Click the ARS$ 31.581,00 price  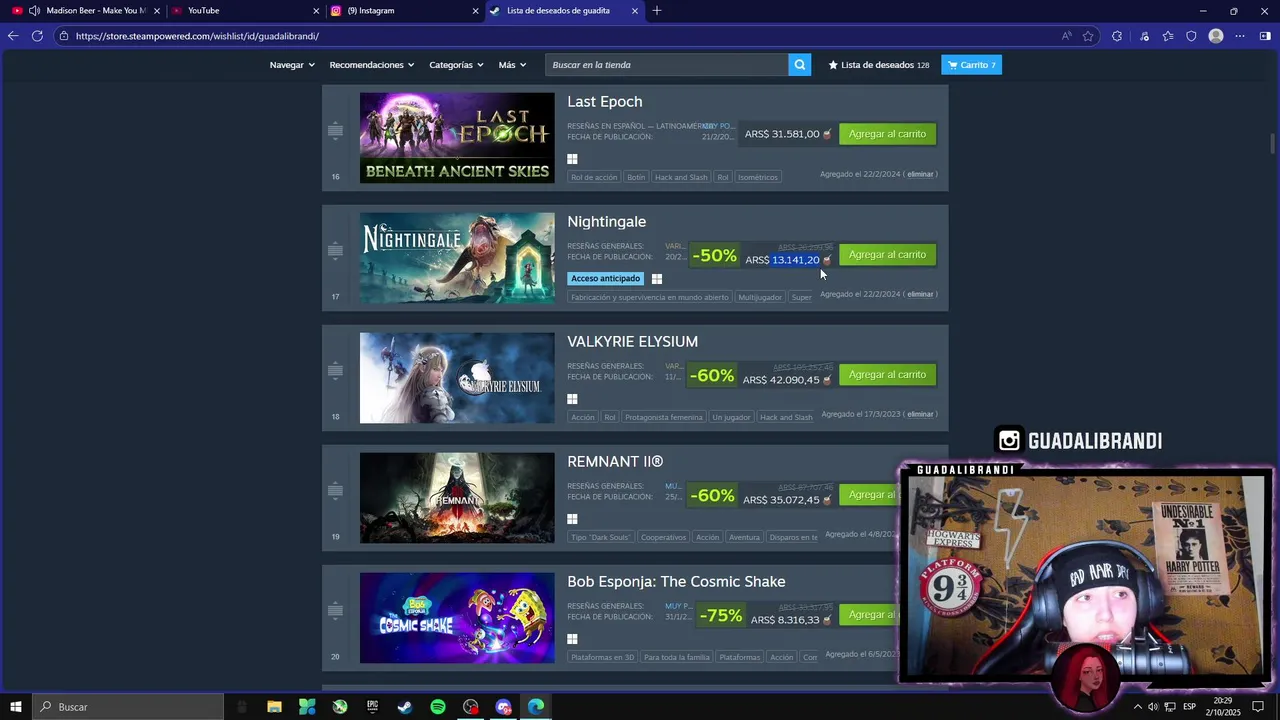[x=782, y=134]
